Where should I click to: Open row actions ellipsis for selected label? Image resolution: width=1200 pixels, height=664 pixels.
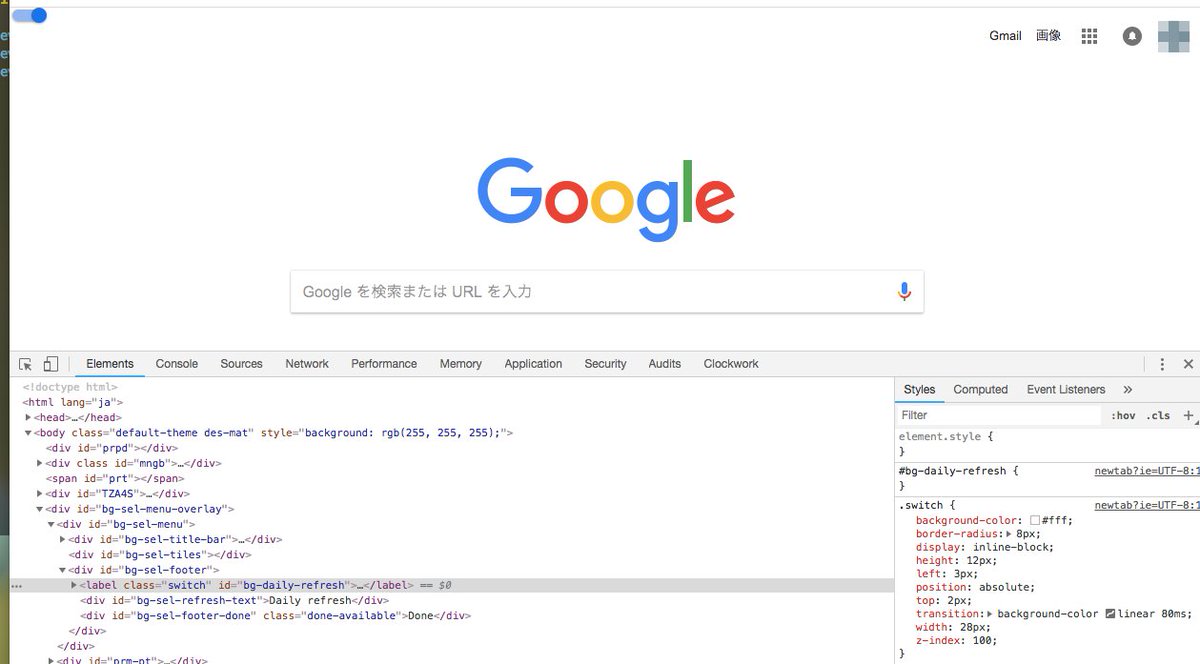16,585
